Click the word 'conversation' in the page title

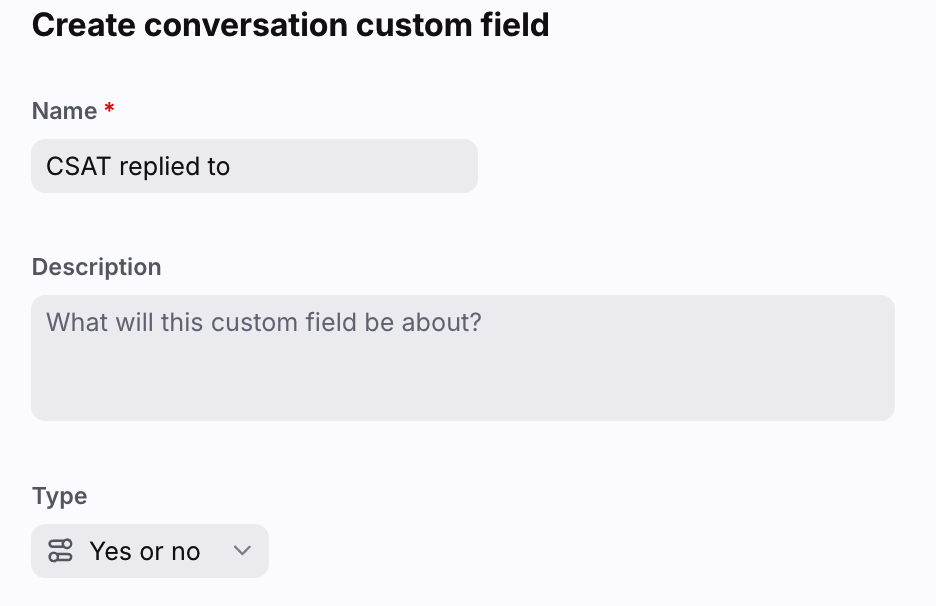(246, 25)
